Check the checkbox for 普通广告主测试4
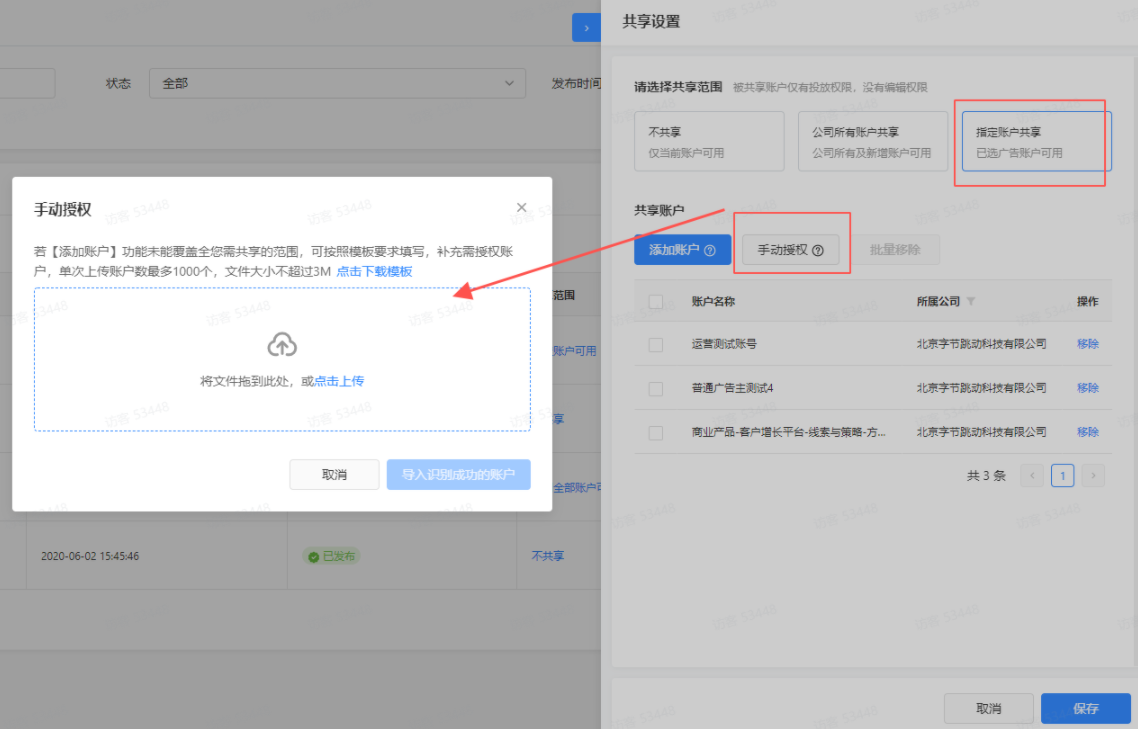Viewport: 1138px width, 729px height. 656,388
